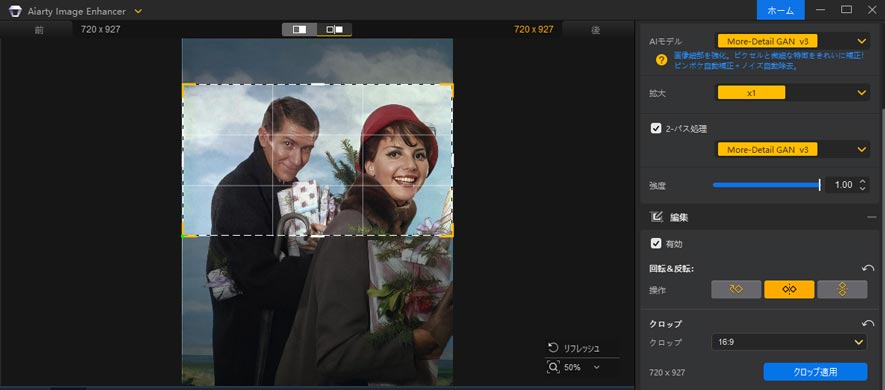Click the ホーム button
The width and height of the screenshot is (885, 390).
tap(781, 10)
